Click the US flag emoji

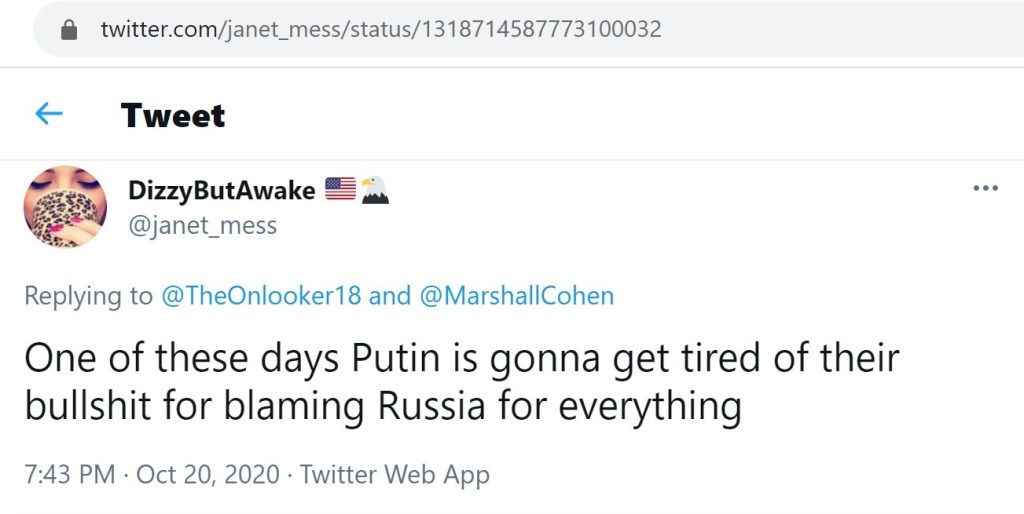coord(341,189)
